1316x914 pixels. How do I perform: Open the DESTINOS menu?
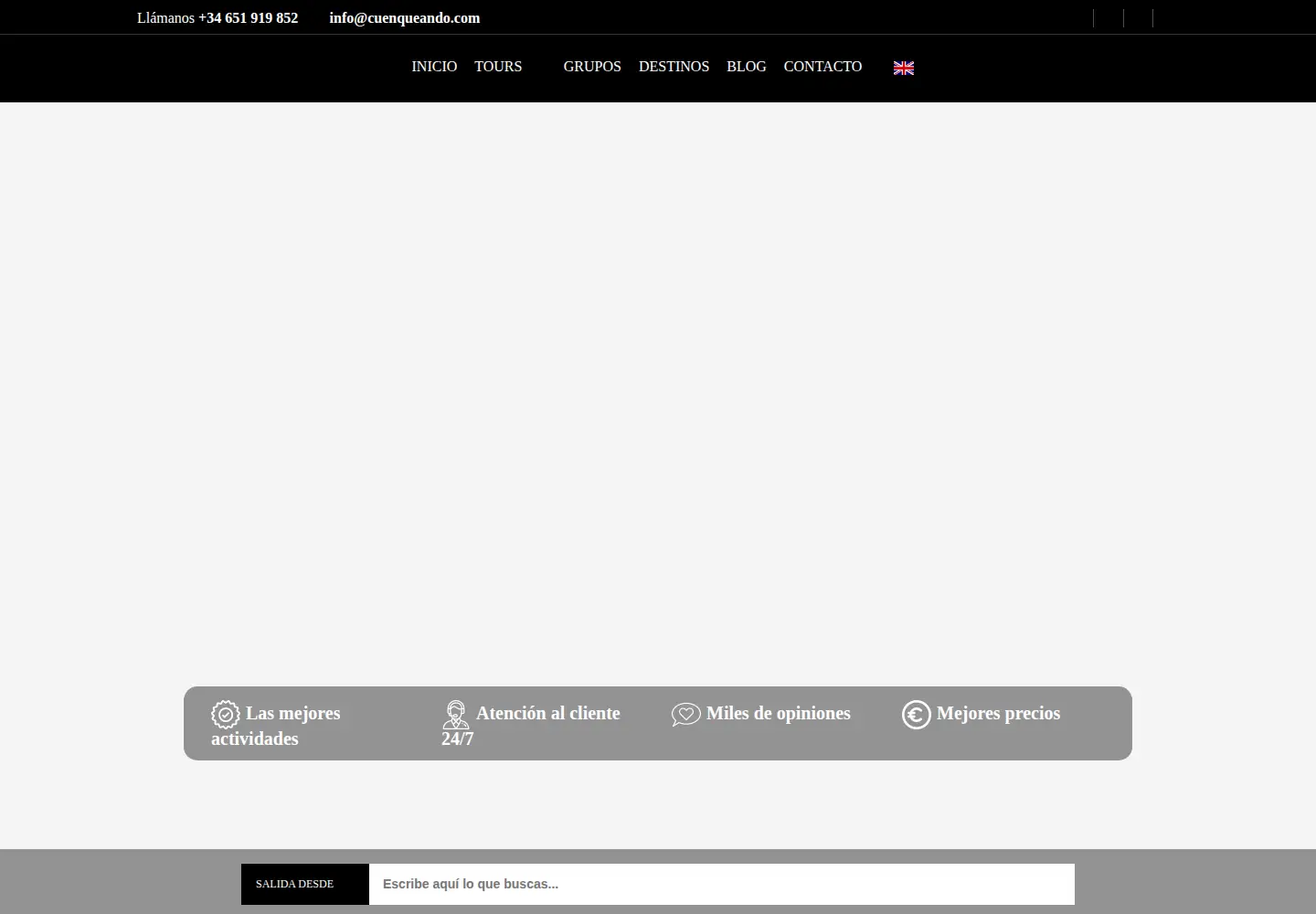click(674, 67)
